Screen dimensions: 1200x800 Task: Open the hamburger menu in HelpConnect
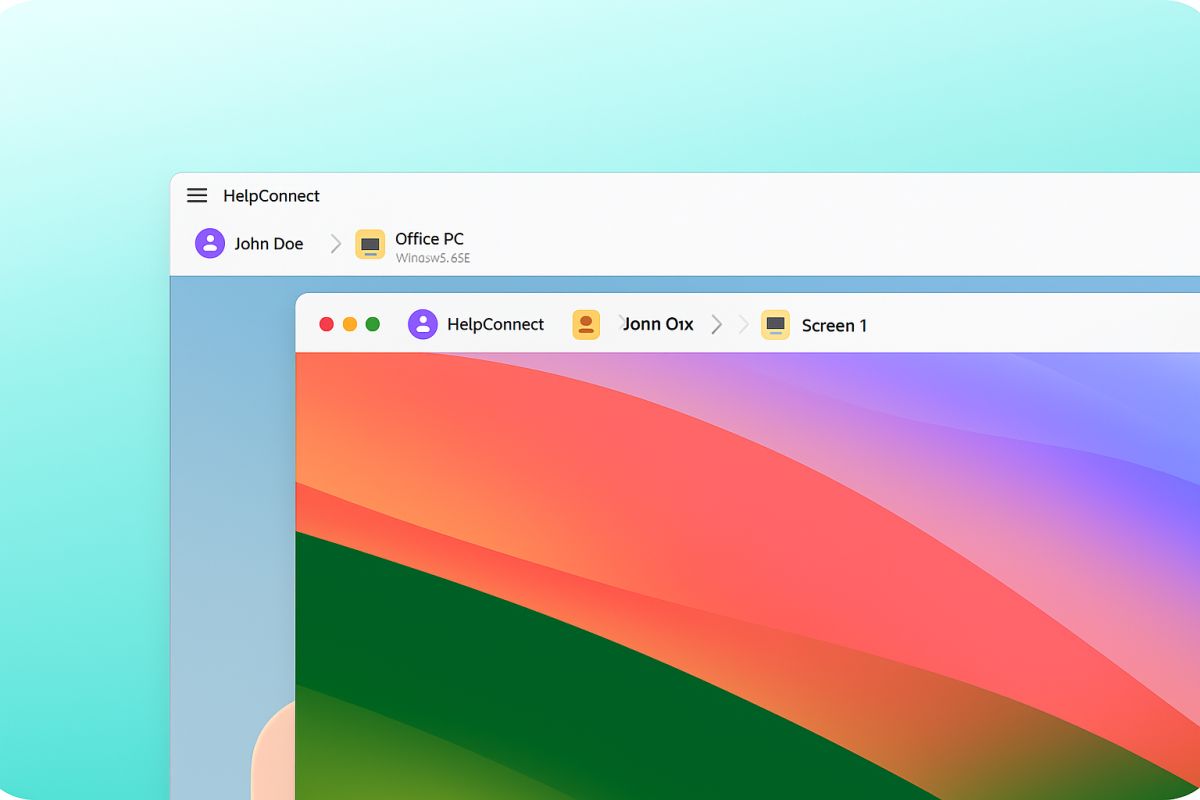[197, 196]
